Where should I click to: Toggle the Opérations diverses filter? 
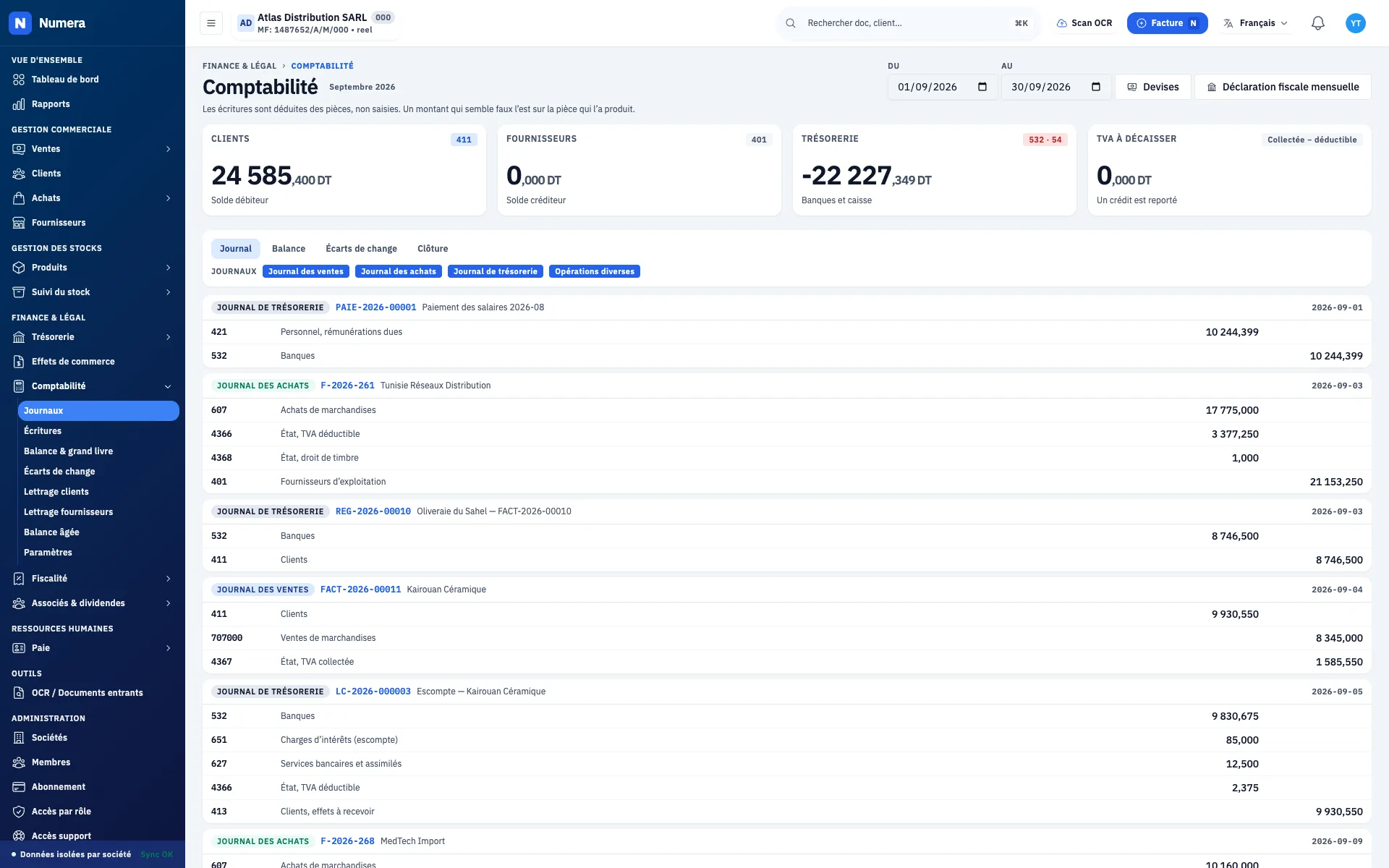595,271
